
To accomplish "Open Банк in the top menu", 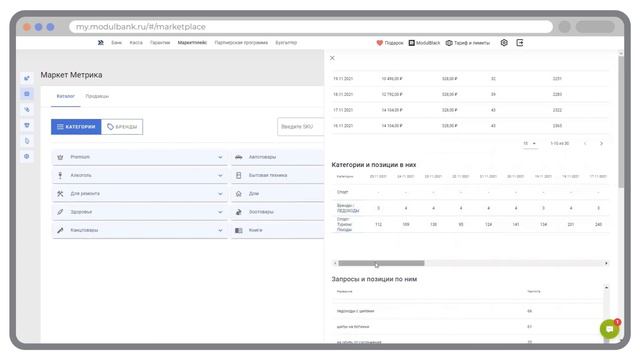I will coord(116,43).
